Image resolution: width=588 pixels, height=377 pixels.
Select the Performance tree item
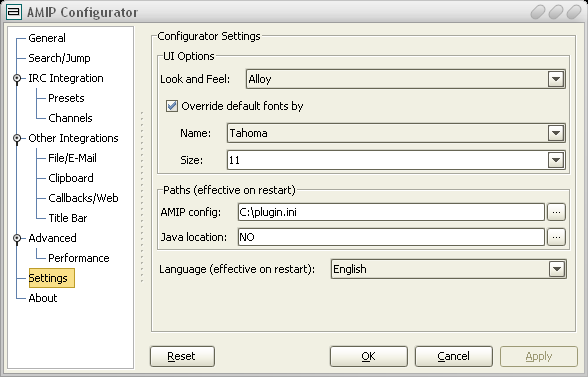click(79, 258)
